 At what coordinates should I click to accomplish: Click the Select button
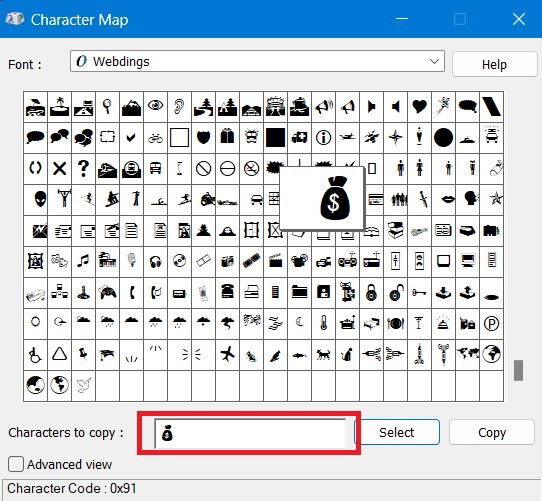click(x=396, y=432)
